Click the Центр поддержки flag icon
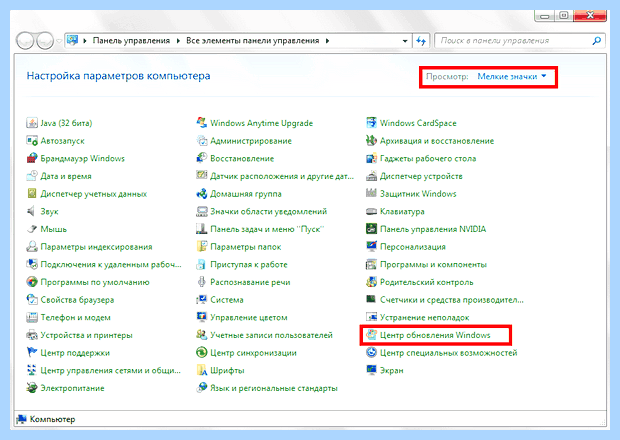This screenshot has height=440, width=620. pyautogui.click(x=32, y=352)
